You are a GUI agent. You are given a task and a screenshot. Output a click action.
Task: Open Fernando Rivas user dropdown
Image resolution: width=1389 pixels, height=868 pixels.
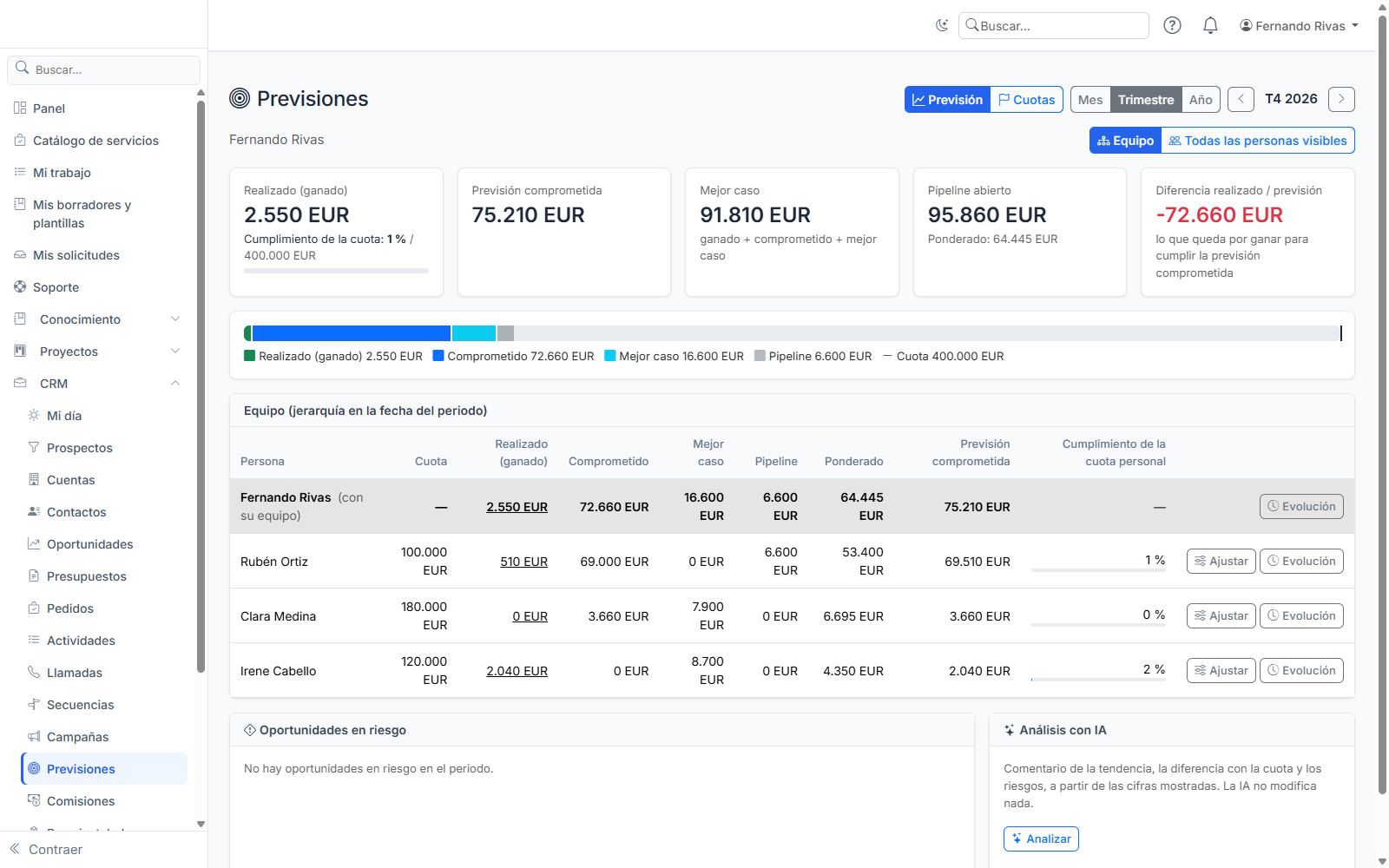(1299, 26)
